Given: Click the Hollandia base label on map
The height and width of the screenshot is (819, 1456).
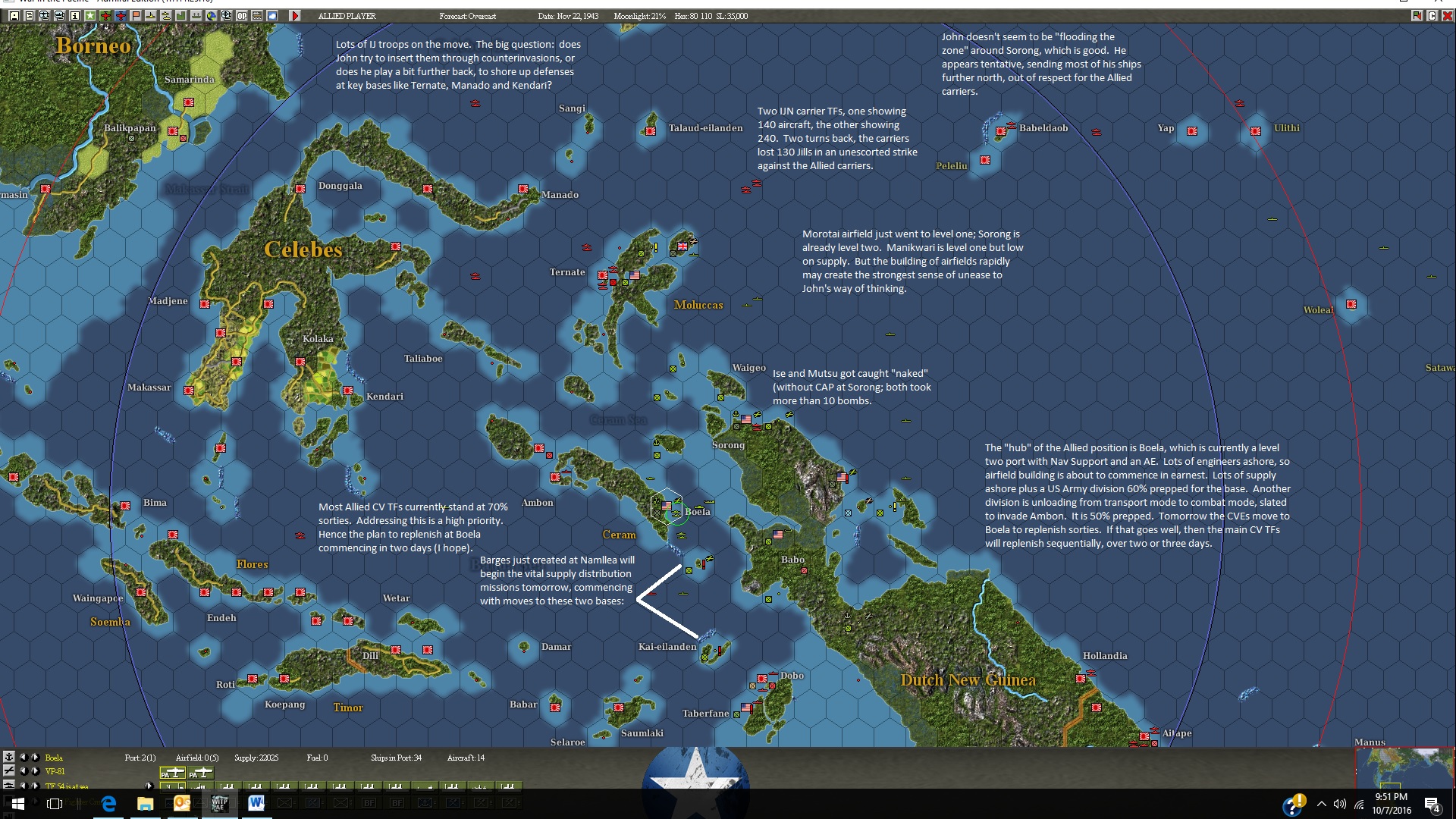Looking at the screenshot, I should tap(1105, 656).
